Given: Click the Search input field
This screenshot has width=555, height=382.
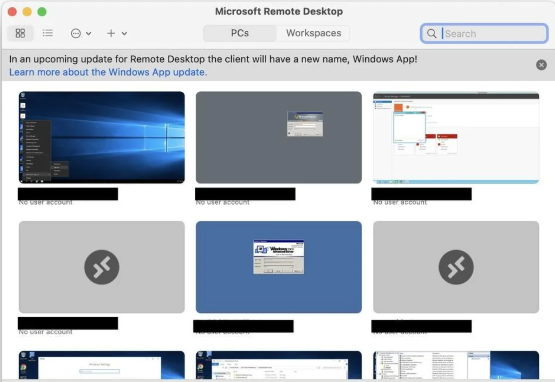Looking at the screenshot, I should coord(484,34).
